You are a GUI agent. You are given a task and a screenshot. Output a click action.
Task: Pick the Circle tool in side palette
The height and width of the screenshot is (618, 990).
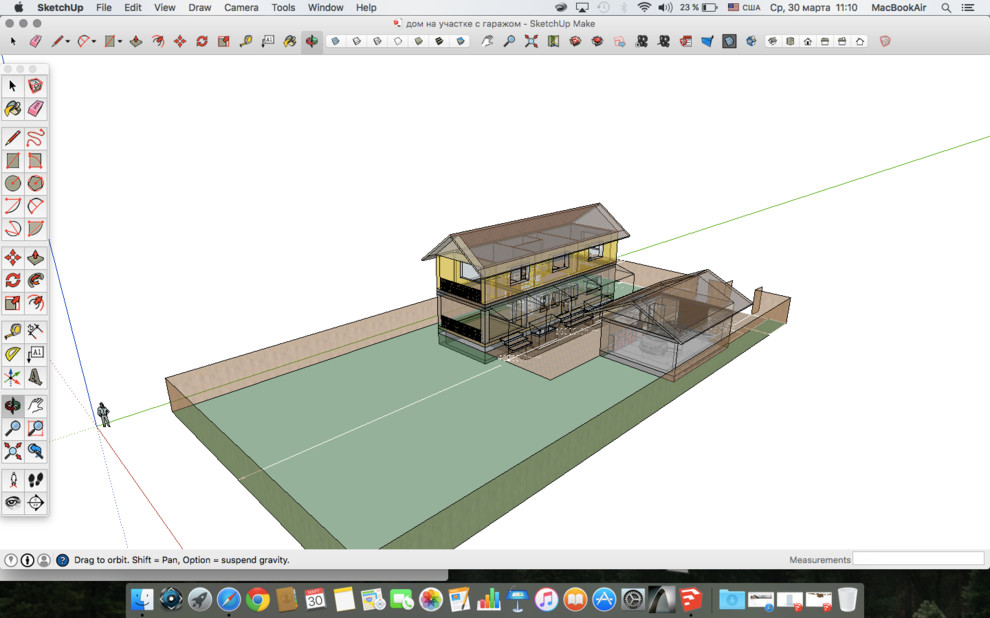pyautogui.click(x=13, y=183)
